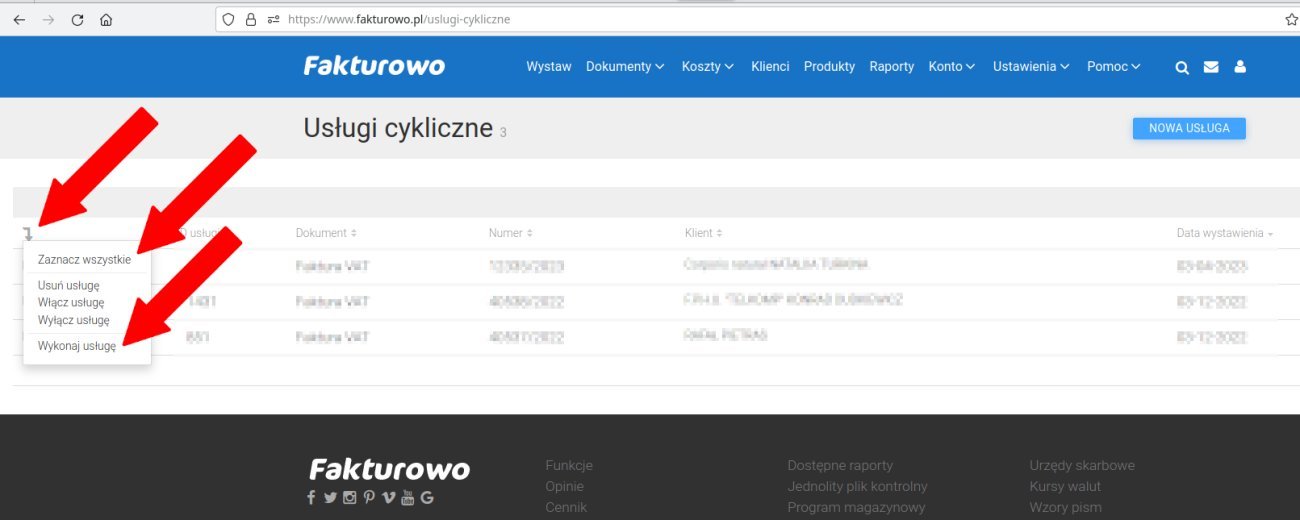Click the shield tracking protection icon
Viewport: 1300px width, 520px height.
[228, 19]
